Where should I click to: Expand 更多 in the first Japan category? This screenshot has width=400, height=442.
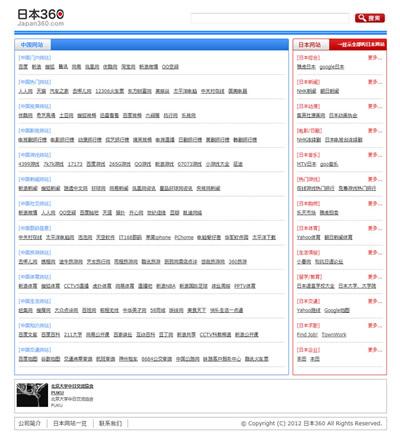coord(375,58)
